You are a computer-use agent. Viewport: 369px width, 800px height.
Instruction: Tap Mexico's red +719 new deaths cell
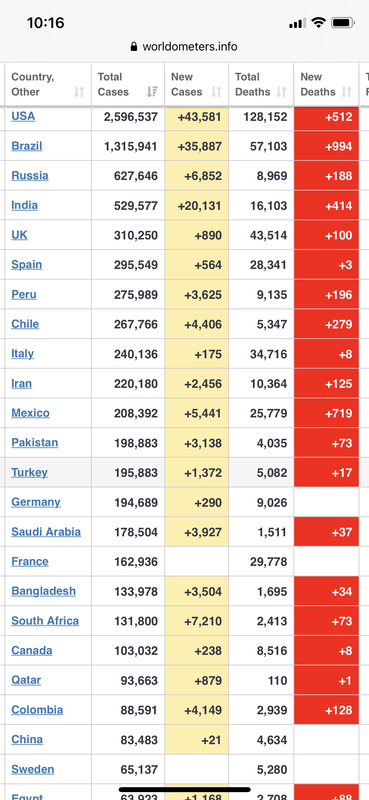pyautogui.click(x=326, y=413)
